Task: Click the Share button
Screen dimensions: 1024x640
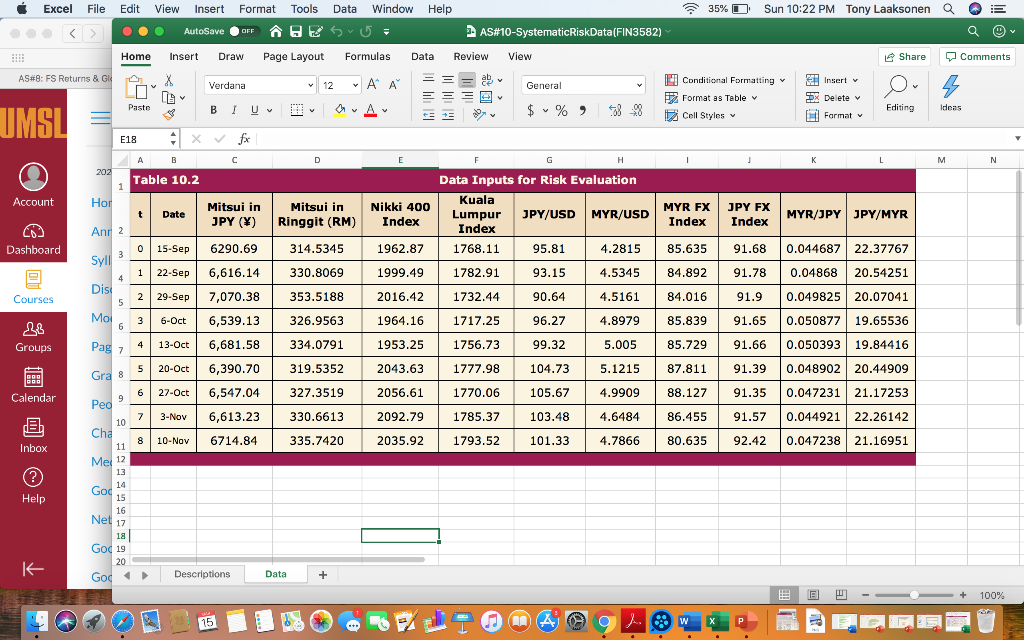Action: 903,57
